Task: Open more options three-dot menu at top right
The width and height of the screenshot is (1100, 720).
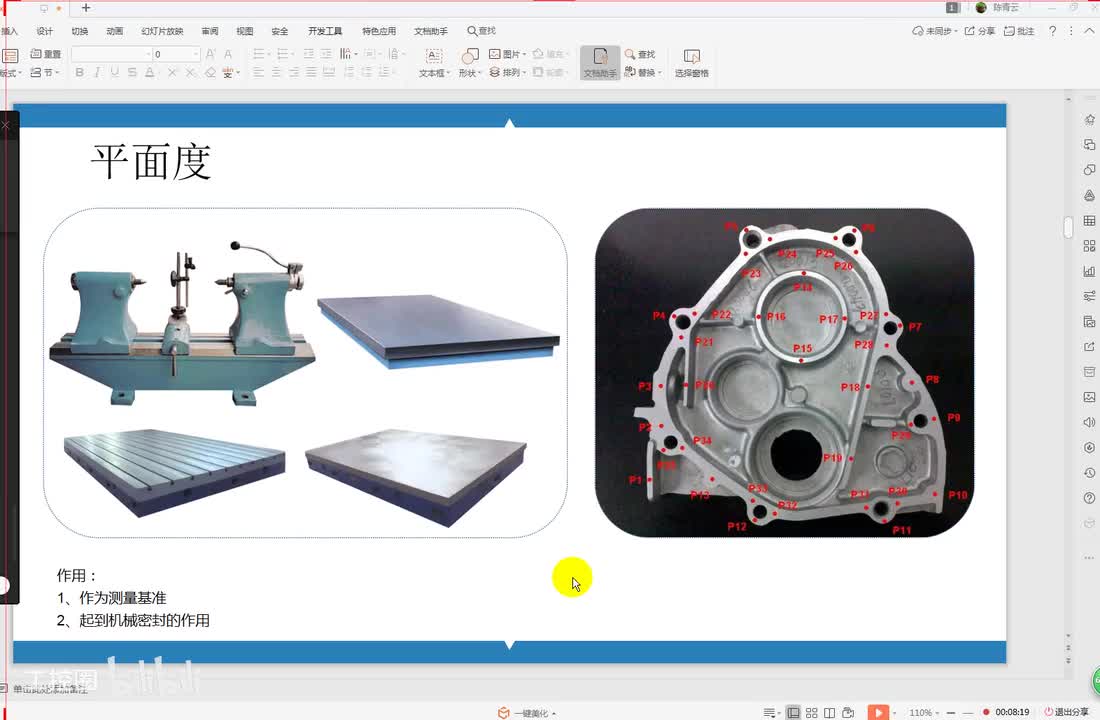Action: [x=1071, y=31]
